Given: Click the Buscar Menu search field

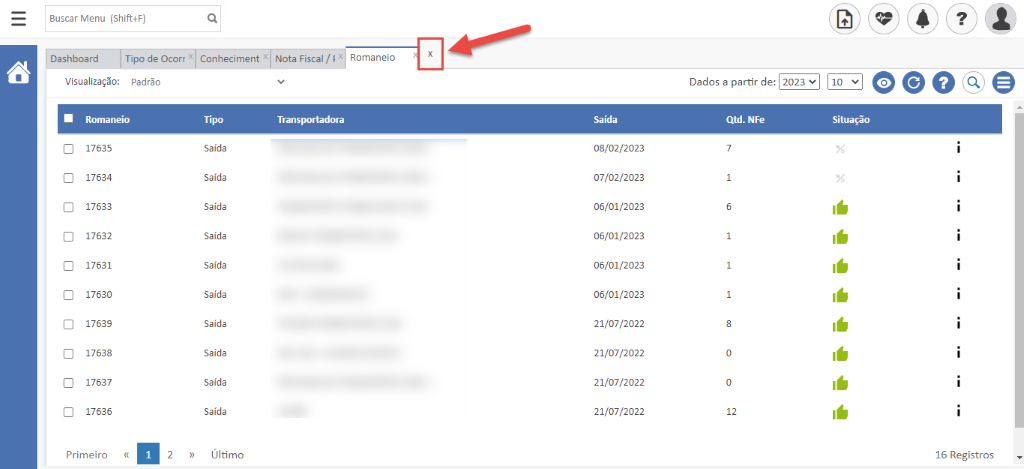Looking at the screenshot, I should pos(125,18).
